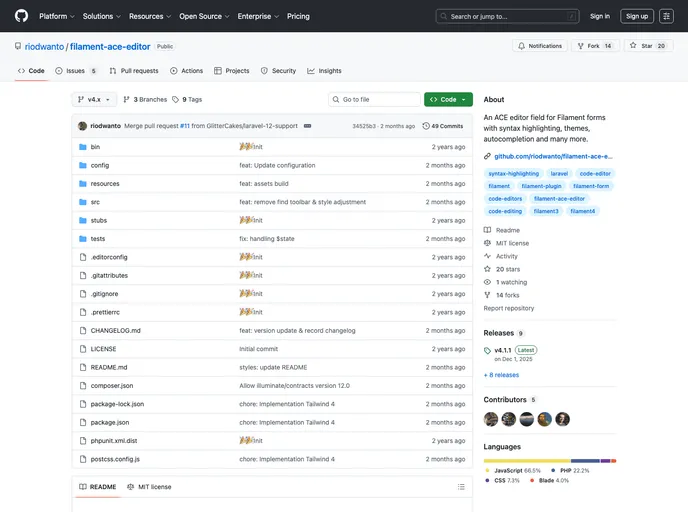This screenshot has height=512, width=688.
Task: Click the filament-plugin topic tag
Action: click(x=541, y=186)
